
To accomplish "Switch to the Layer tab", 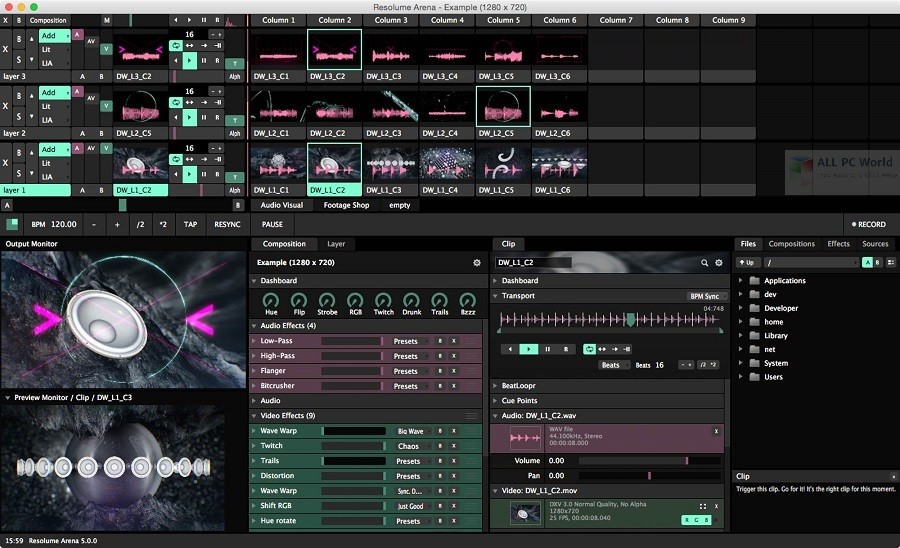I will [x=336, y=244].
